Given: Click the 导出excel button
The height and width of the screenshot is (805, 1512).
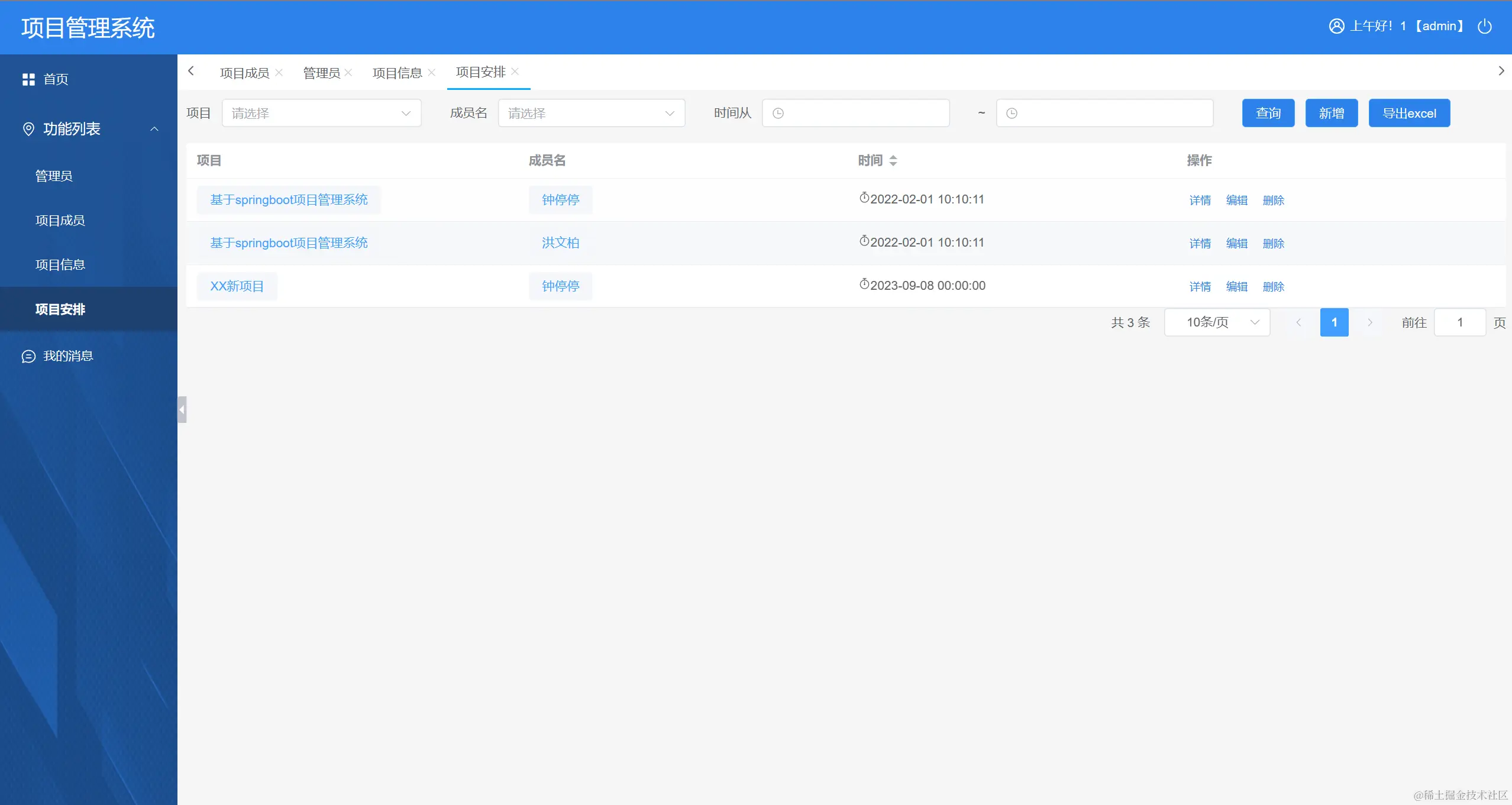Looking at the screenshot, I should pos(1409,113).
